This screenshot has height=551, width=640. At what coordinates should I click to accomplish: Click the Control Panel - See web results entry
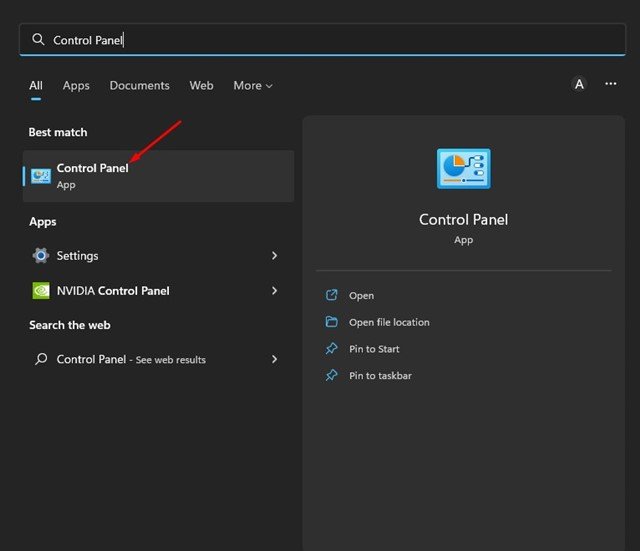[x=157, y=359]
